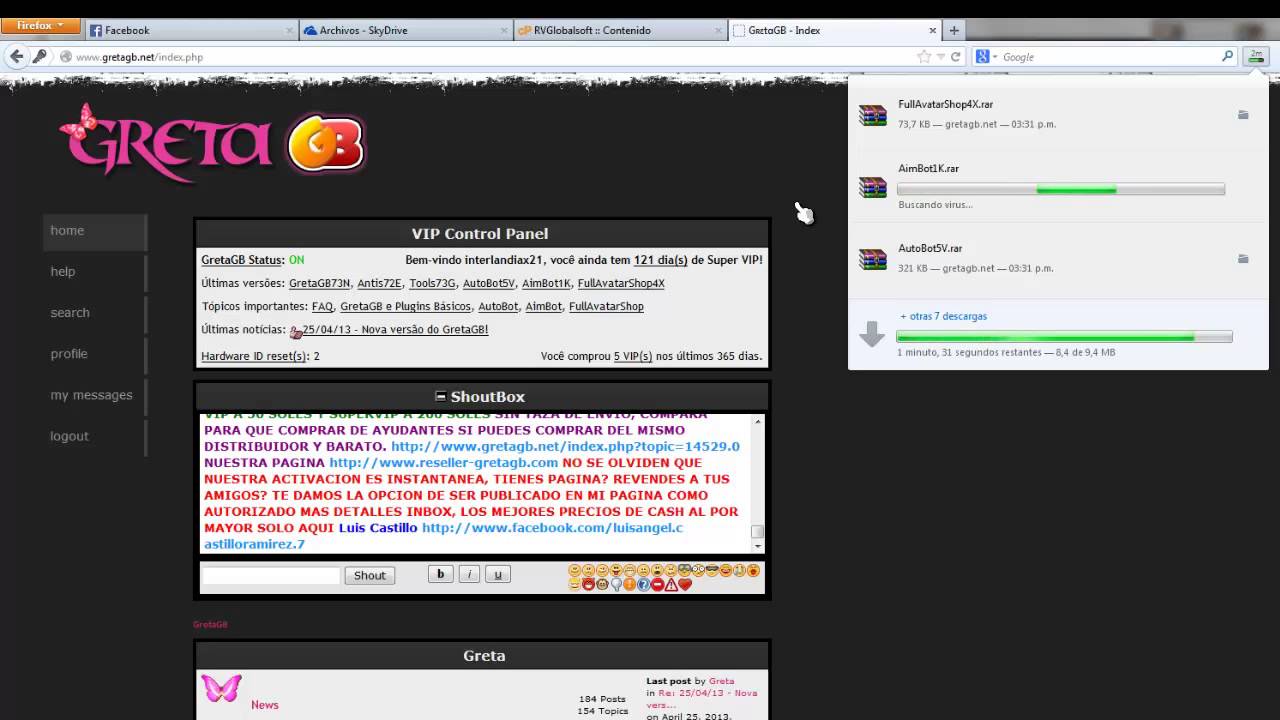Show the other 7 downloads
The height and width of the screenshot is (720, 1280).
click(943, 316)
